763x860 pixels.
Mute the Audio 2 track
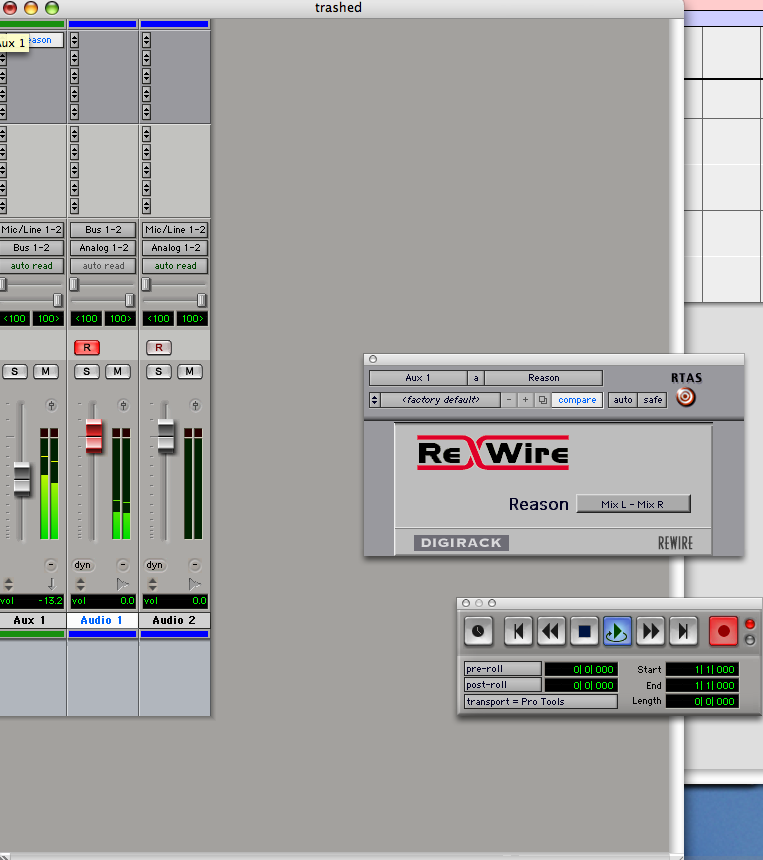click(x=190, y=372)
